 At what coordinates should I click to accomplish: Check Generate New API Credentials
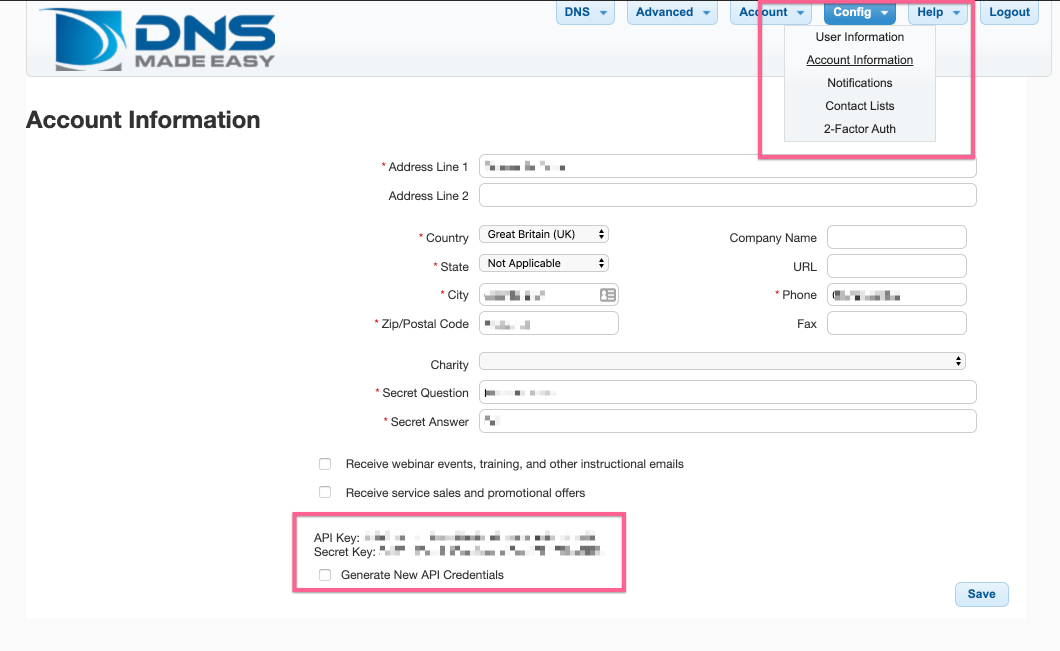point(325,575)
